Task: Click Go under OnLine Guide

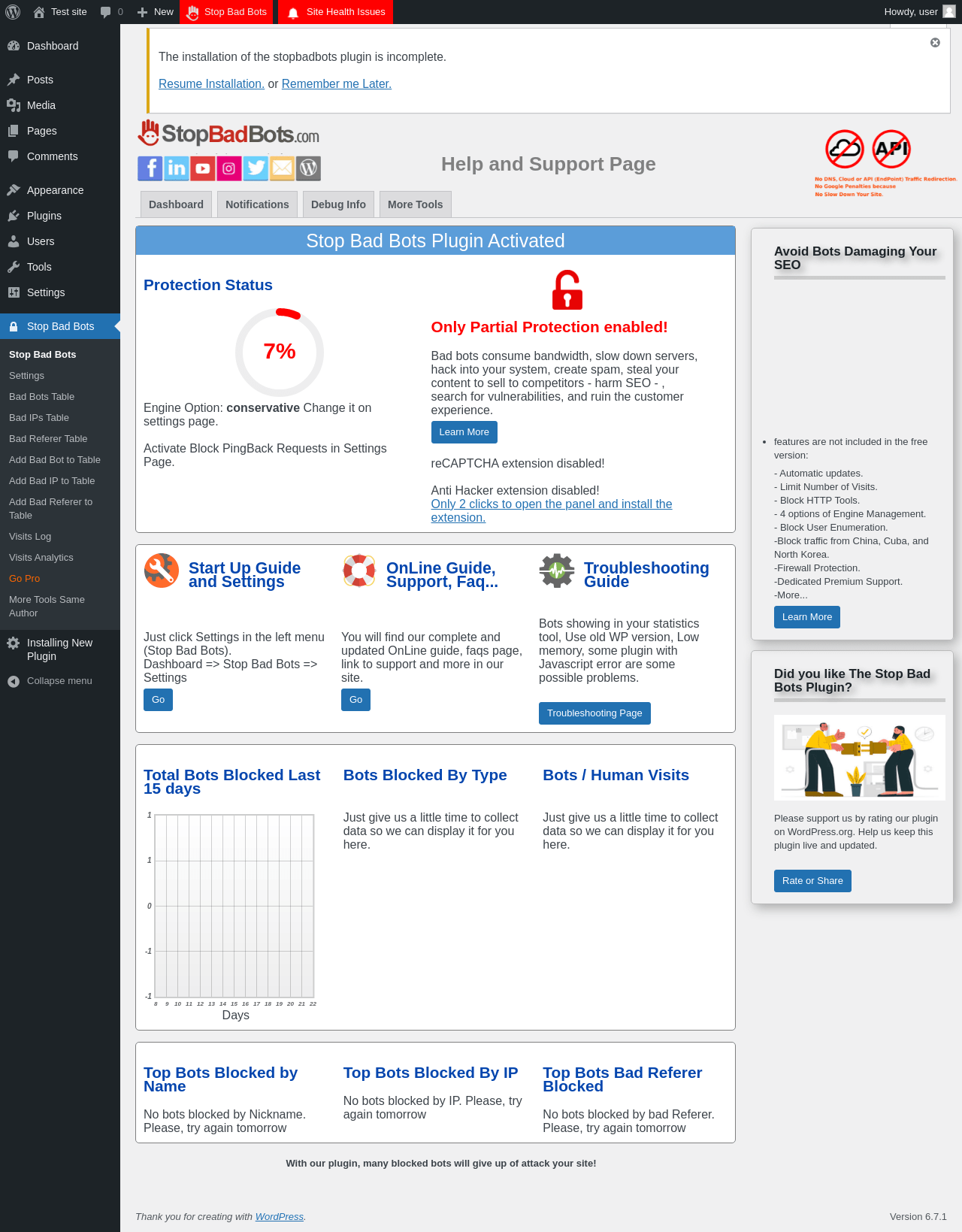Action: 355,700
